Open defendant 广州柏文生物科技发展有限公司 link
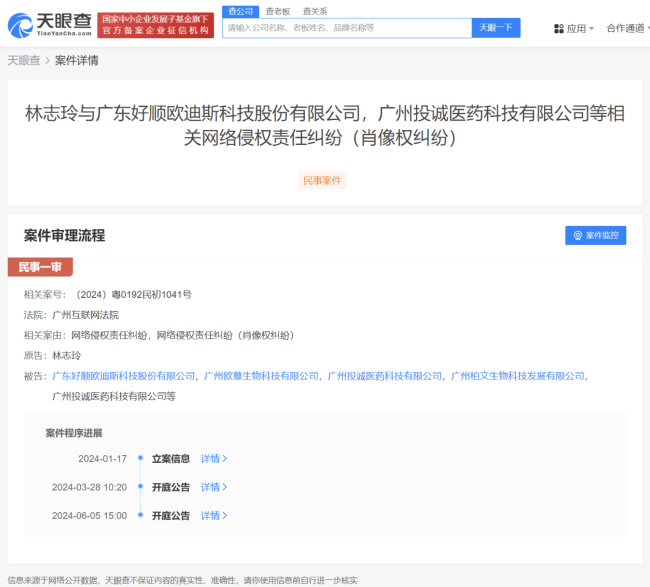The width and height of the screenshot is (650, 587). pos(517,376)
